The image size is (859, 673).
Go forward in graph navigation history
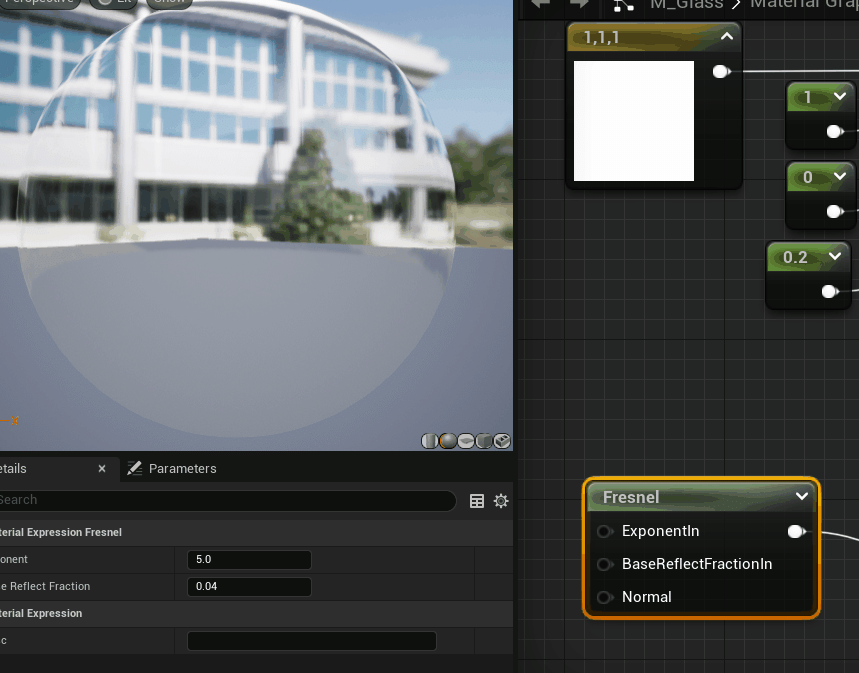579,4
